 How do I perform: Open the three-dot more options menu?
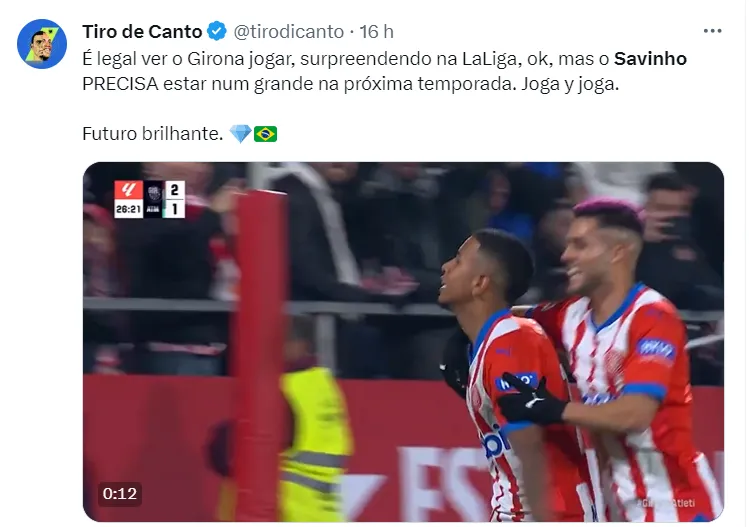[x=712, y=31]
